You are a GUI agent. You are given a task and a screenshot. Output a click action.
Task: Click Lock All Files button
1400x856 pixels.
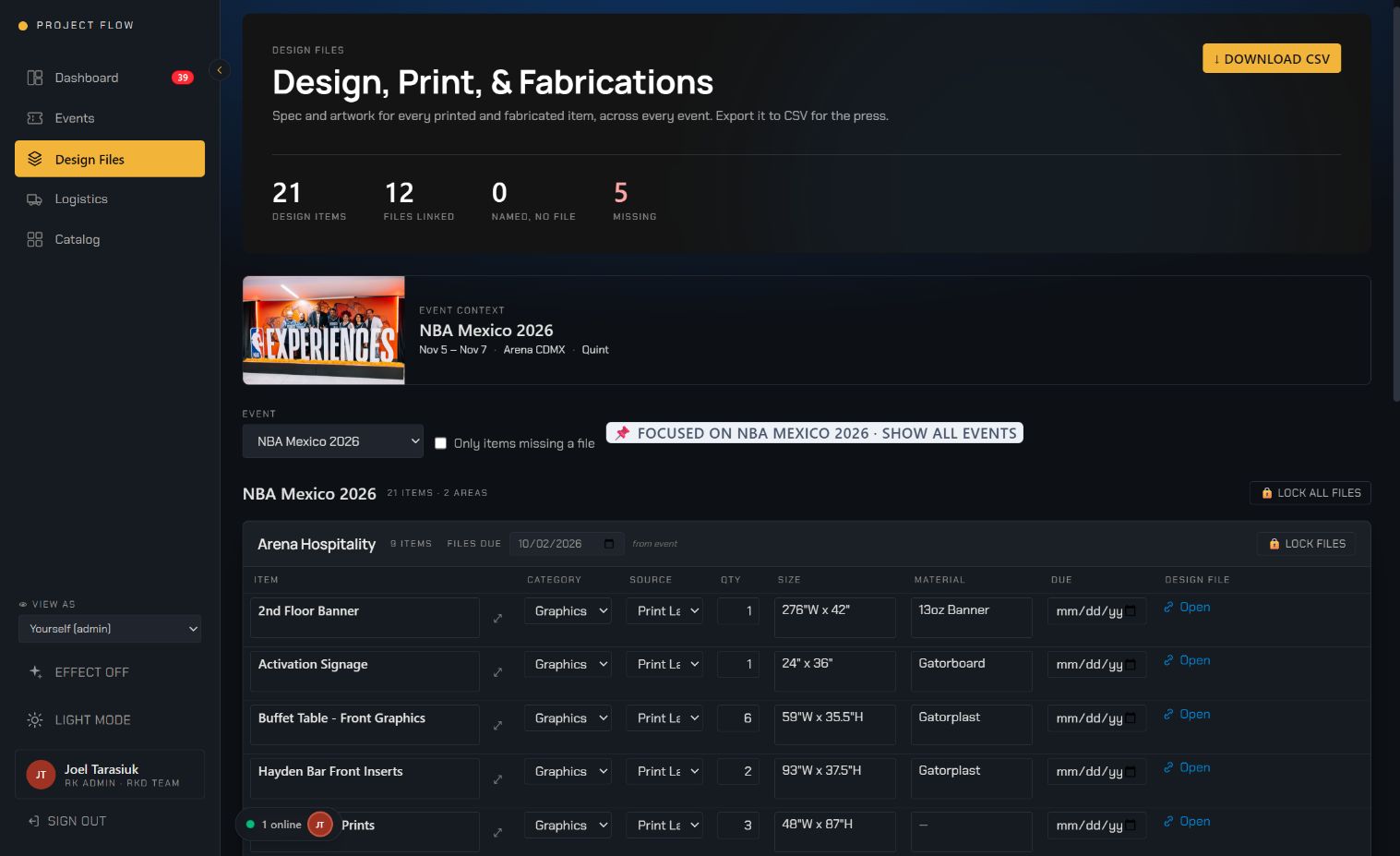pyautogui.click(x=1310, y=493)
